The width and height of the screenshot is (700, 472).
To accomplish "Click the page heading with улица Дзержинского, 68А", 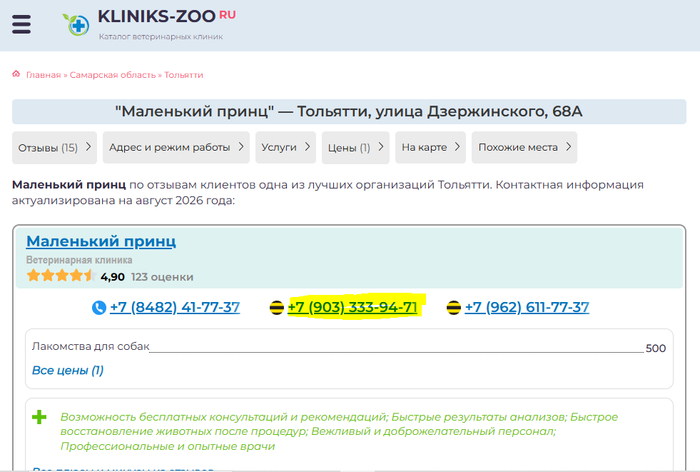I will pos(349,111).
